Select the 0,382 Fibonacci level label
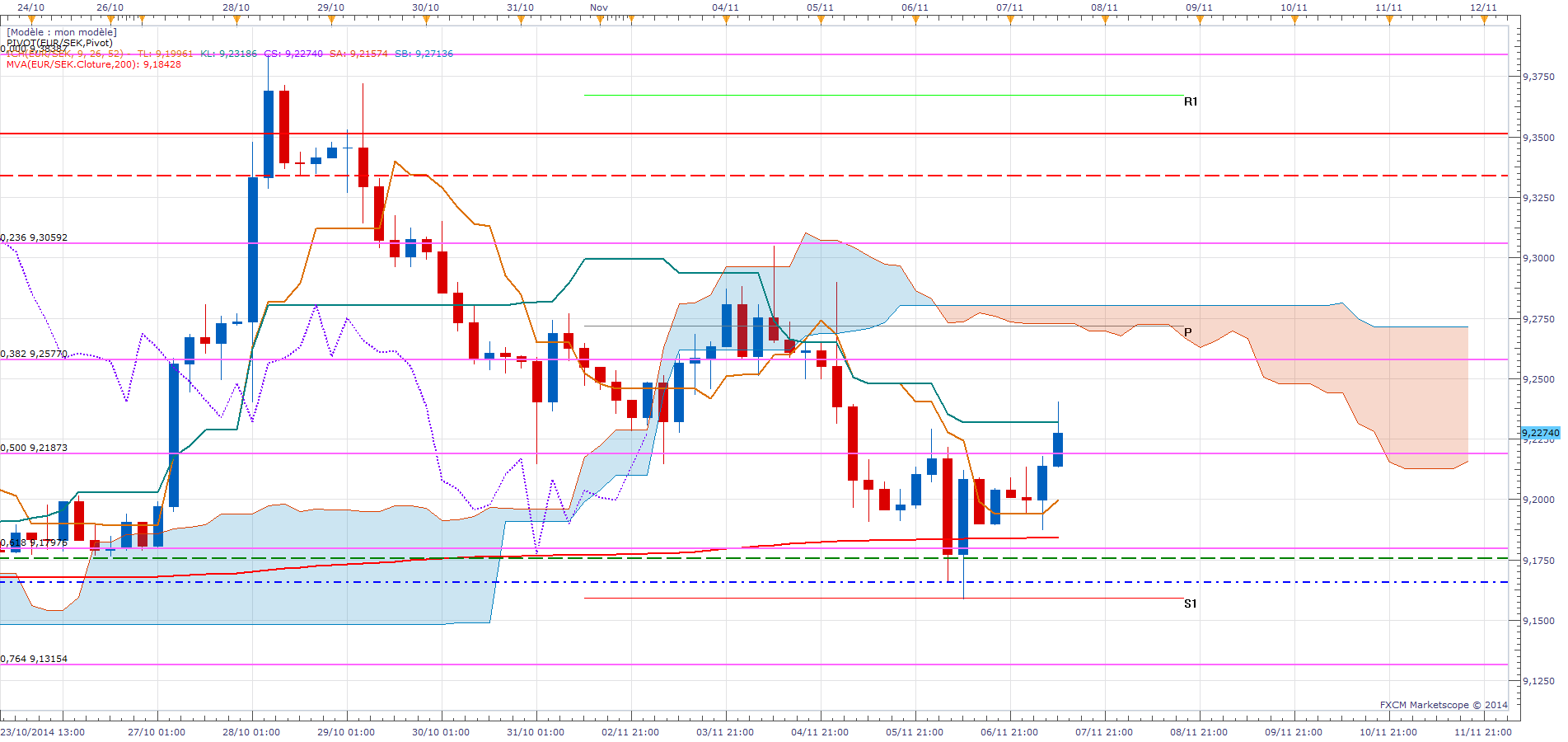This screenshot has width=1568, height=742. point(34,354)
